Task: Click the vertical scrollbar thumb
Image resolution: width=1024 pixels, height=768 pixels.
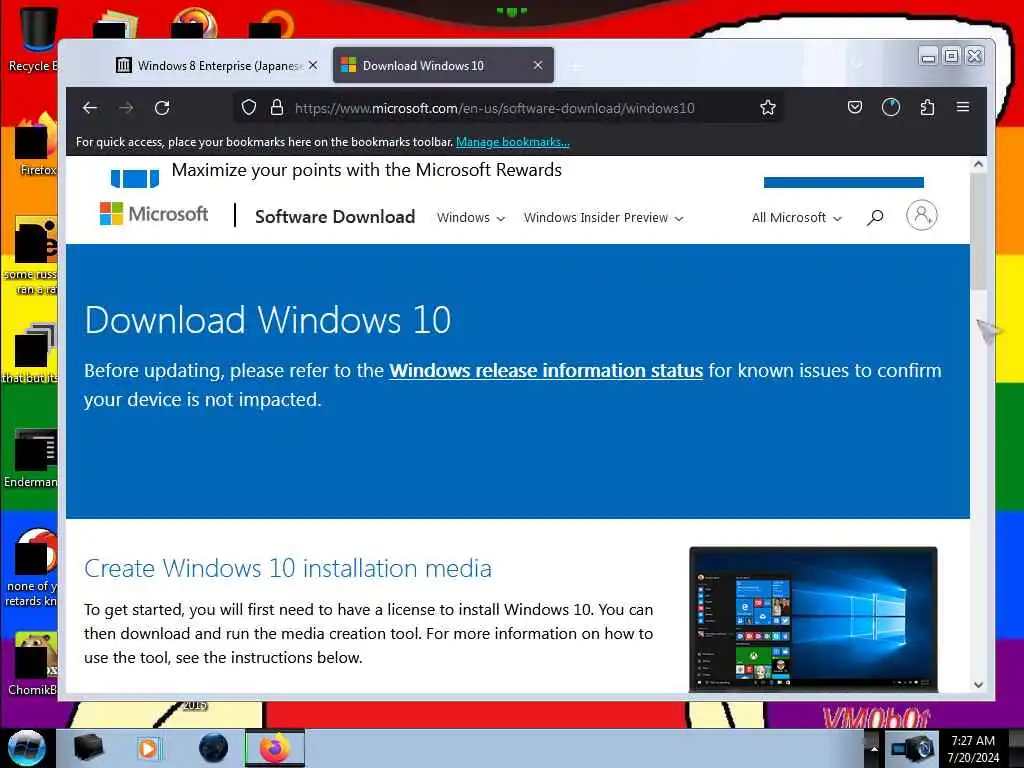Action: 978,232
